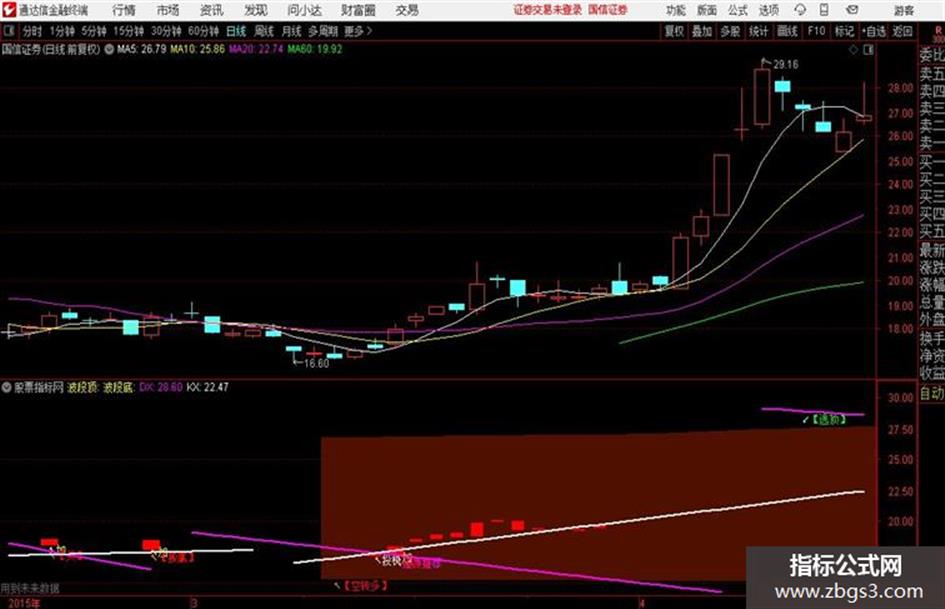Select the 周线 weekly period tab
This screenshot has height=609, width=945.
coord(264,31)
